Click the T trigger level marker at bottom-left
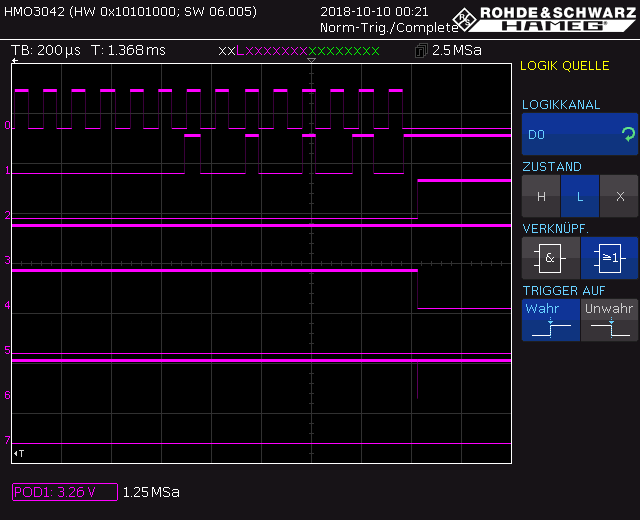This screenshot has width=640, height=520. (19, 453)
